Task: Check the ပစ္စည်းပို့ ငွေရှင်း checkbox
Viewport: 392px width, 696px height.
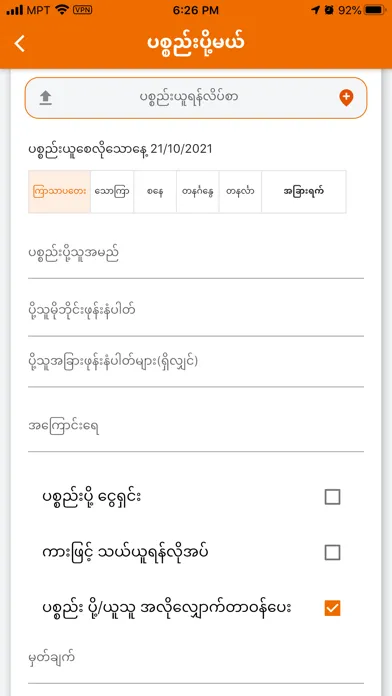Action: tap(333, 497)
